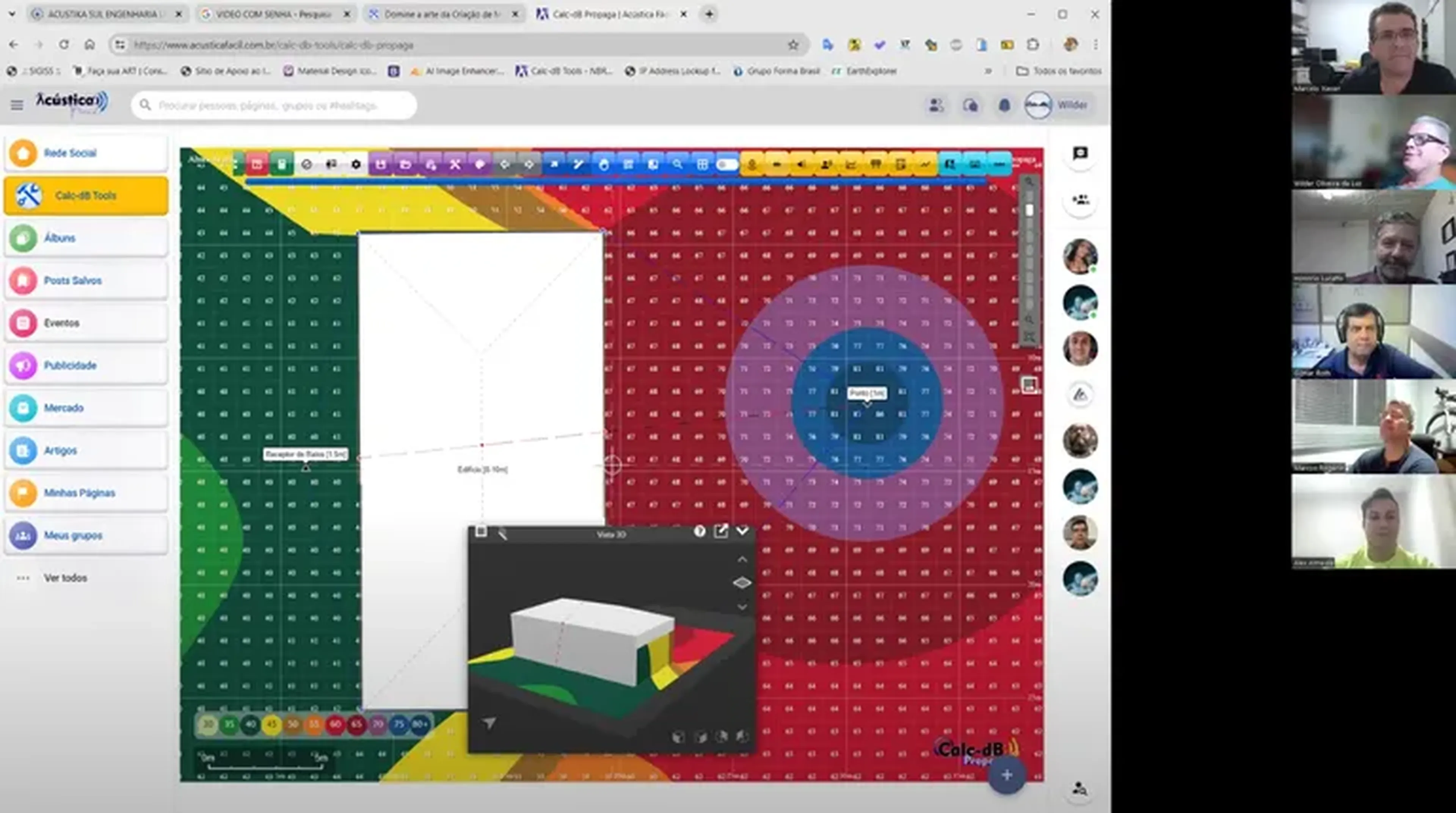This screenshot has width=1456, height=813.
Task: Expand the Ver todos sidebar list
Action: [x=65, y=578]
